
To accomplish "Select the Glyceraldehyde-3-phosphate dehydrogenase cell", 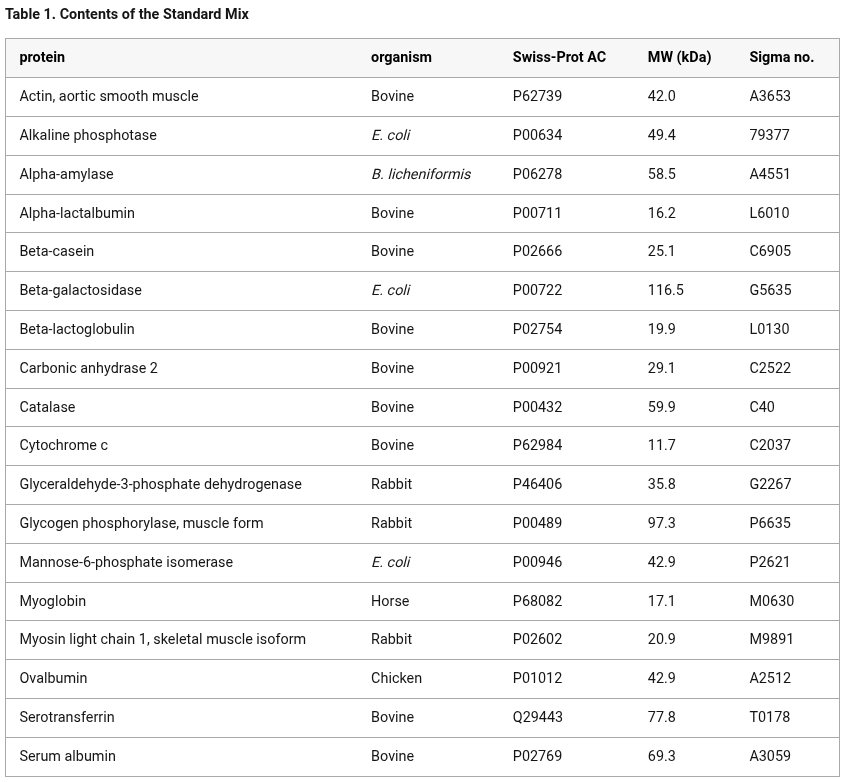I will pos(160,484).
